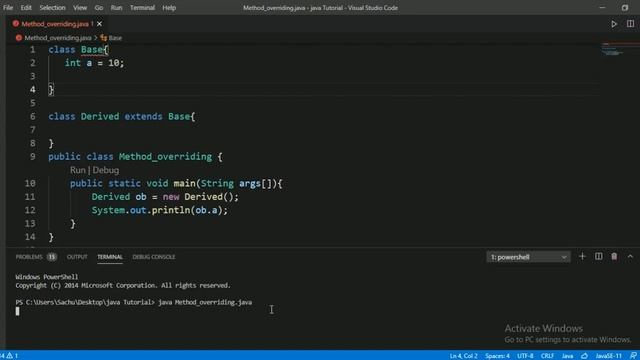Open the Go menu

pos(99,8)
